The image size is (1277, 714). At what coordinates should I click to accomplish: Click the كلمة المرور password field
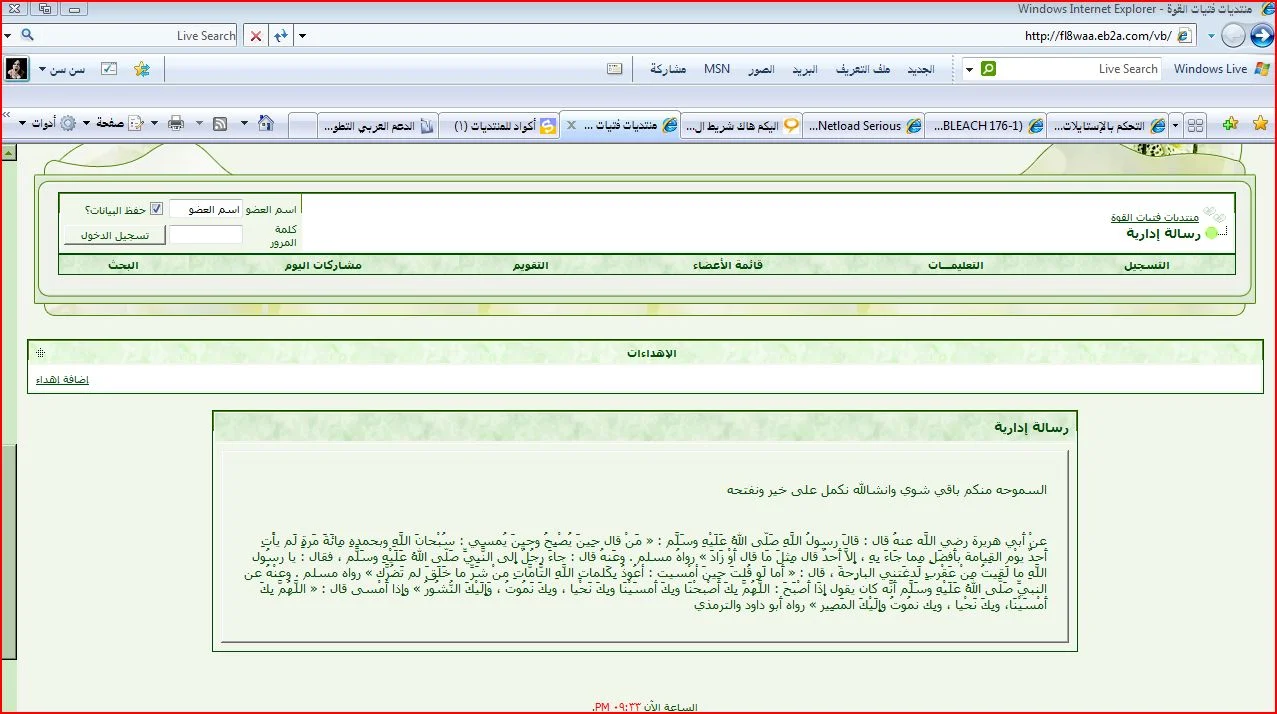[x=205, y=235]
